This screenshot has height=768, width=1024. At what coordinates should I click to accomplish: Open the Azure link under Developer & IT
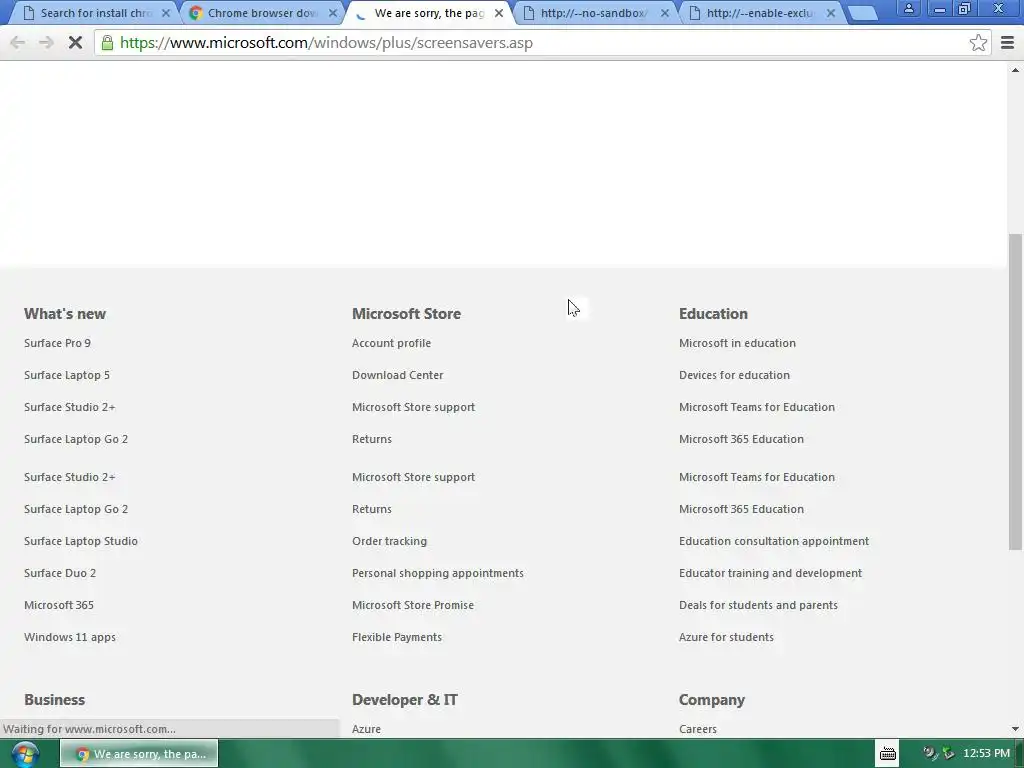[366, 729]
